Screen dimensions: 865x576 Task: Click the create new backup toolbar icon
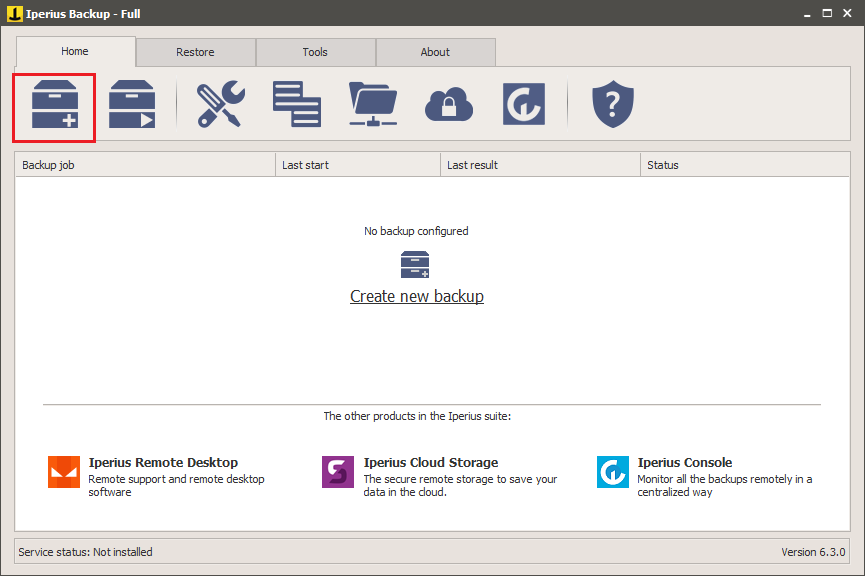click(x=55, y=105)
